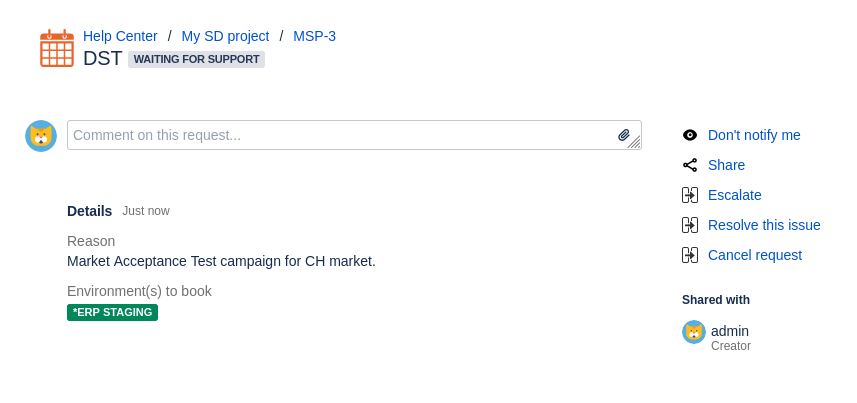Screen dimensions: 857x403
Task: Click the paperclip attachment icon
Action: [624, 135]
